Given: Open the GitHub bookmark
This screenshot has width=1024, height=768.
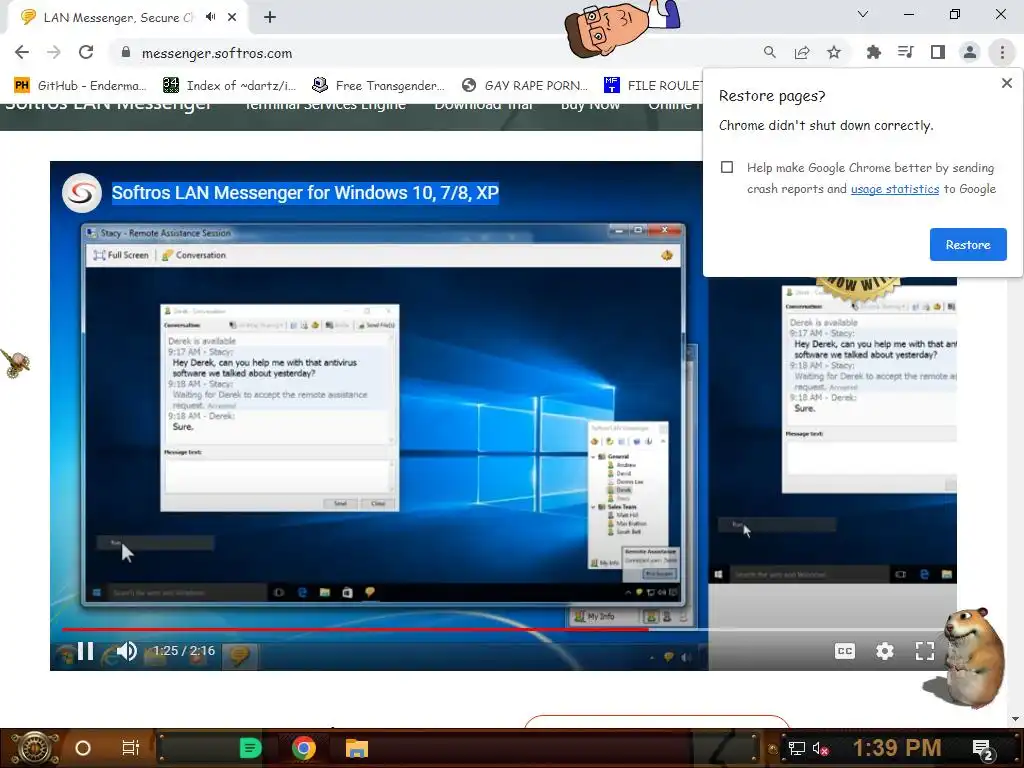Looking at the screenshot, I should (80, 85).
